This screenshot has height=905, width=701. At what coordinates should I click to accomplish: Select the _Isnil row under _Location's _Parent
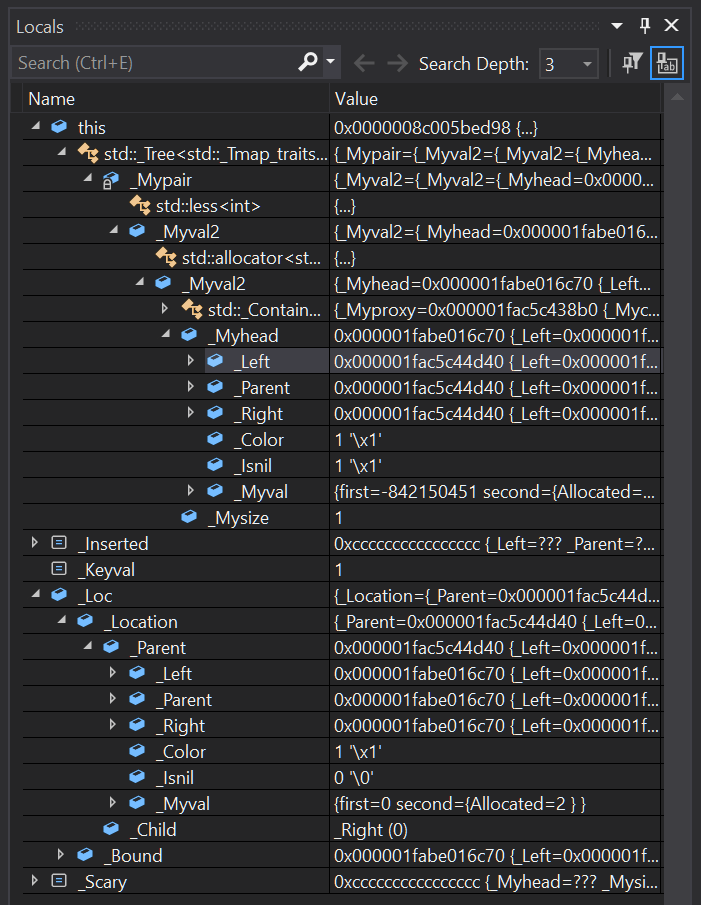[x=175, y=777]
